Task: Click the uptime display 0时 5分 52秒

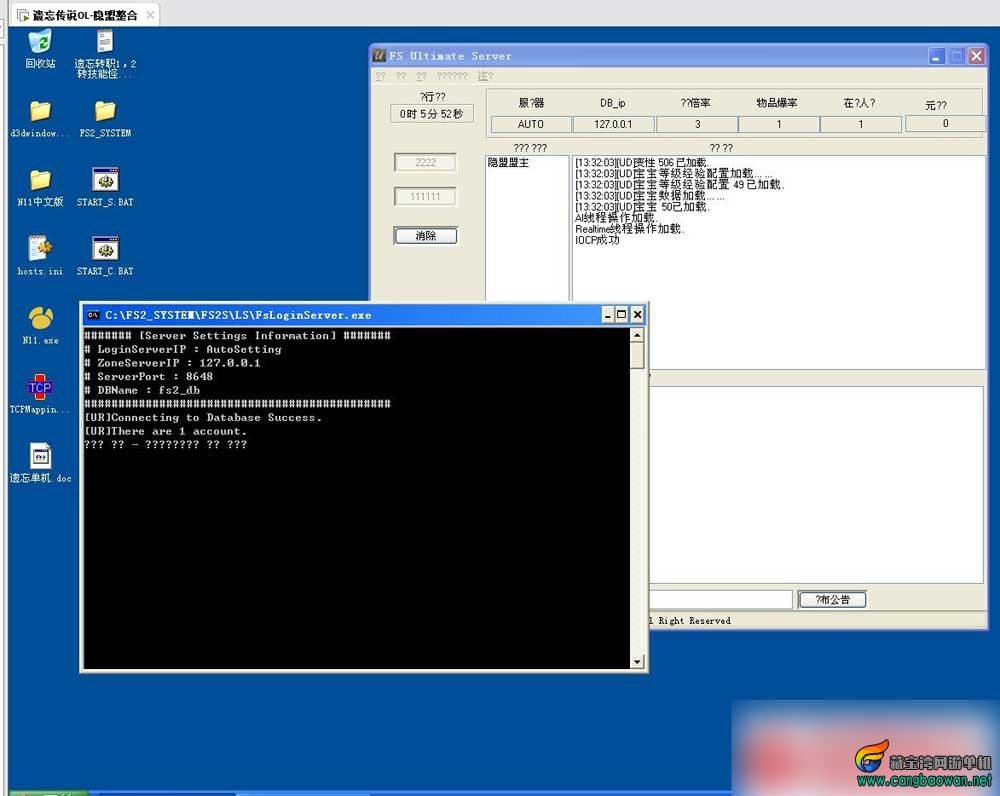Action: (432, 114)
